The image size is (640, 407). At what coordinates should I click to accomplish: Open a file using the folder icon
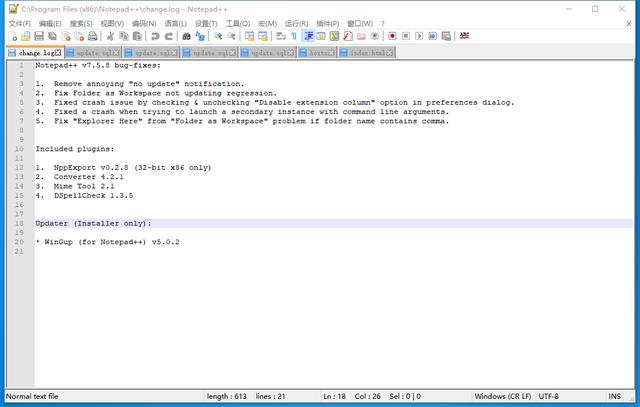point(26,36)
